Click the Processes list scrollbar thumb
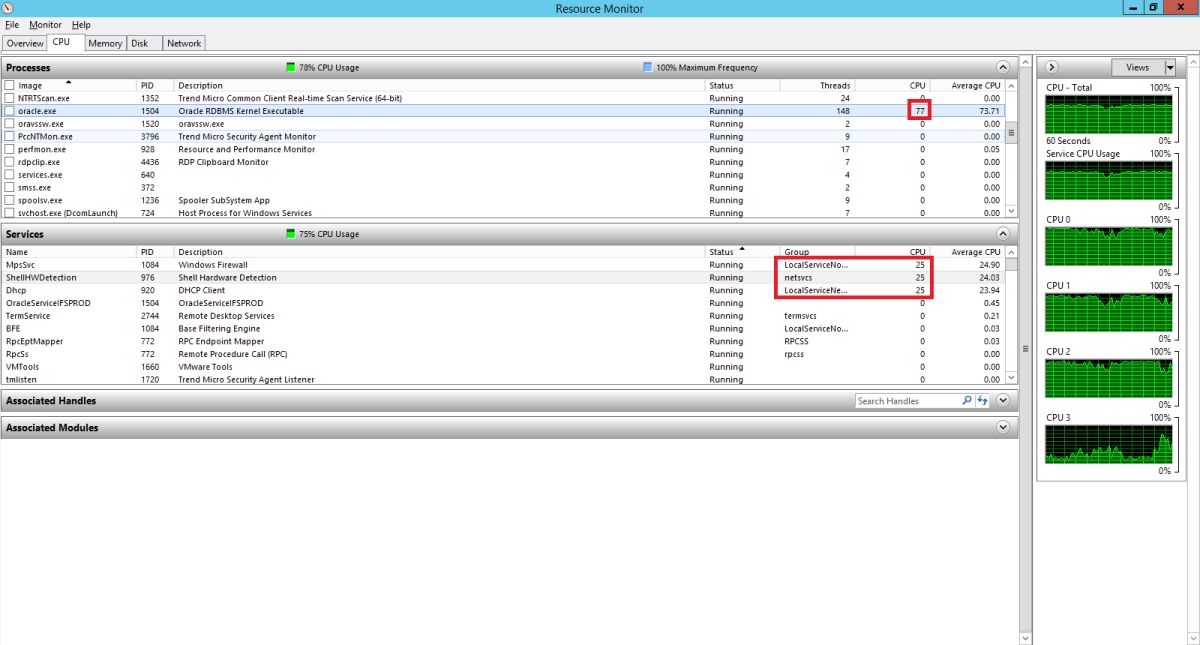This screenshot has width=1200, height=645. [x=1011, y=133]
